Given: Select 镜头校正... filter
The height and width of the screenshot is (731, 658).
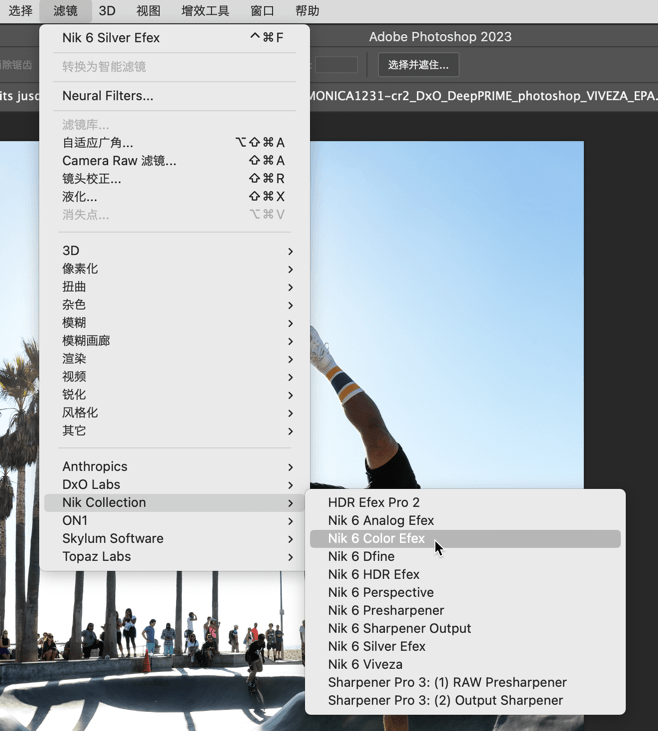Looking at the screenshot, I should pyautogui.click(x=174, y=179).
